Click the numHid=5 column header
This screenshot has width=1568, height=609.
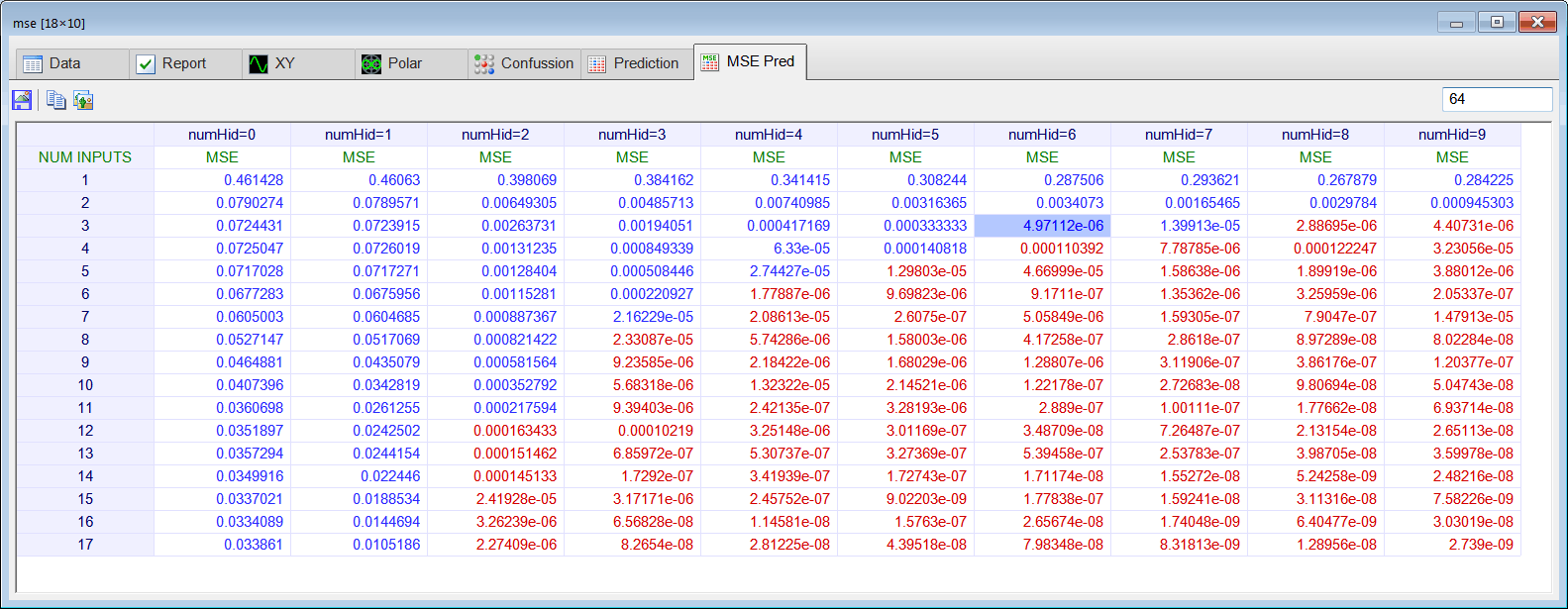pos(905,135)
